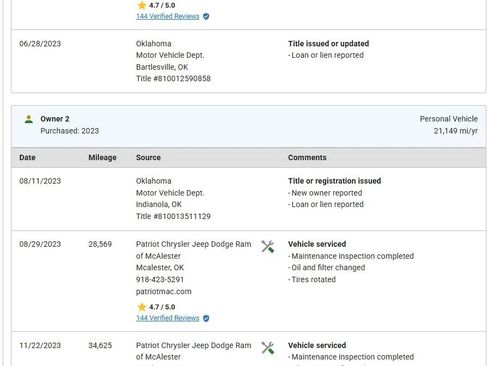This screenshot has width=488, height=366.
Task: Click the wrench icon for 08/29/2023 service
Action: [268, 247]
